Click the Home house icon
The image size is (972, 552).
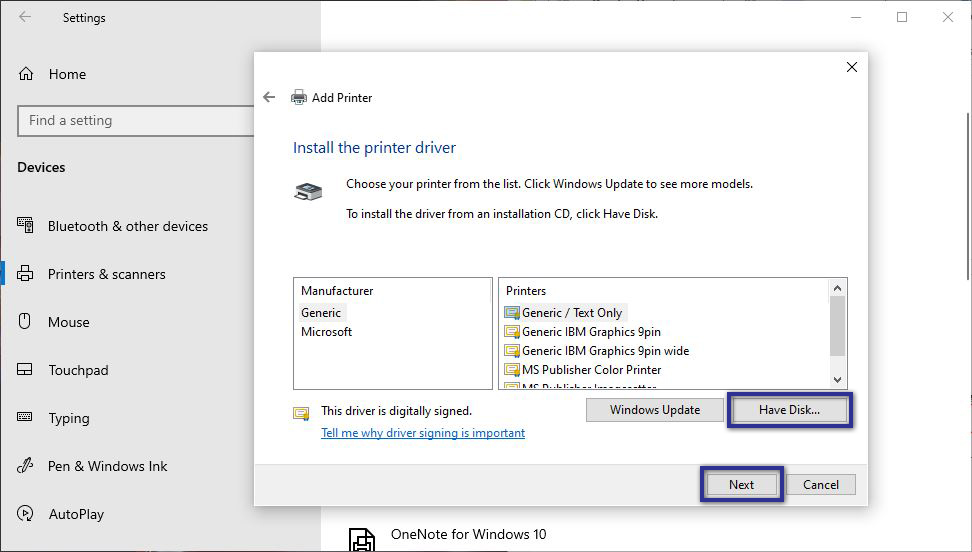(x=26, y=74)
